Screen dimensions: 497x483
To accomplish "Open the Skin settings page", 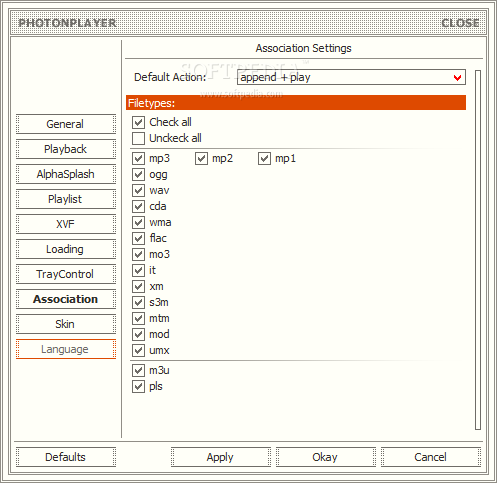I will (66, 324).
